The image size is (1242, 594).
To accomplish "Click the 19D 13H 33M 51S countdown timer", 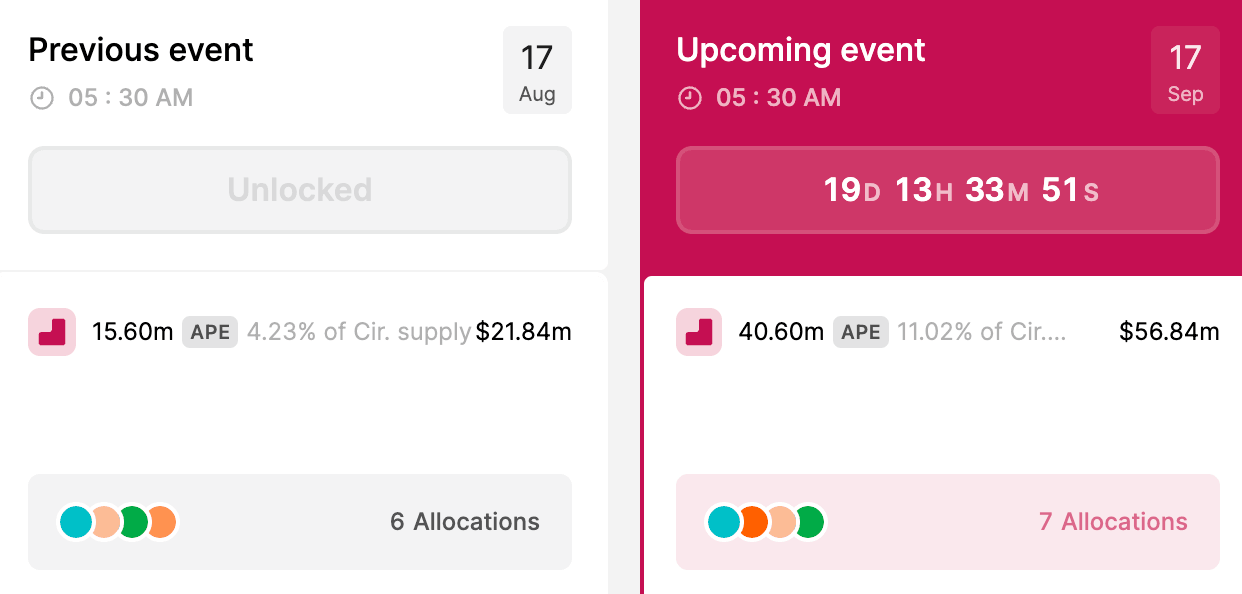I will 947,190.
